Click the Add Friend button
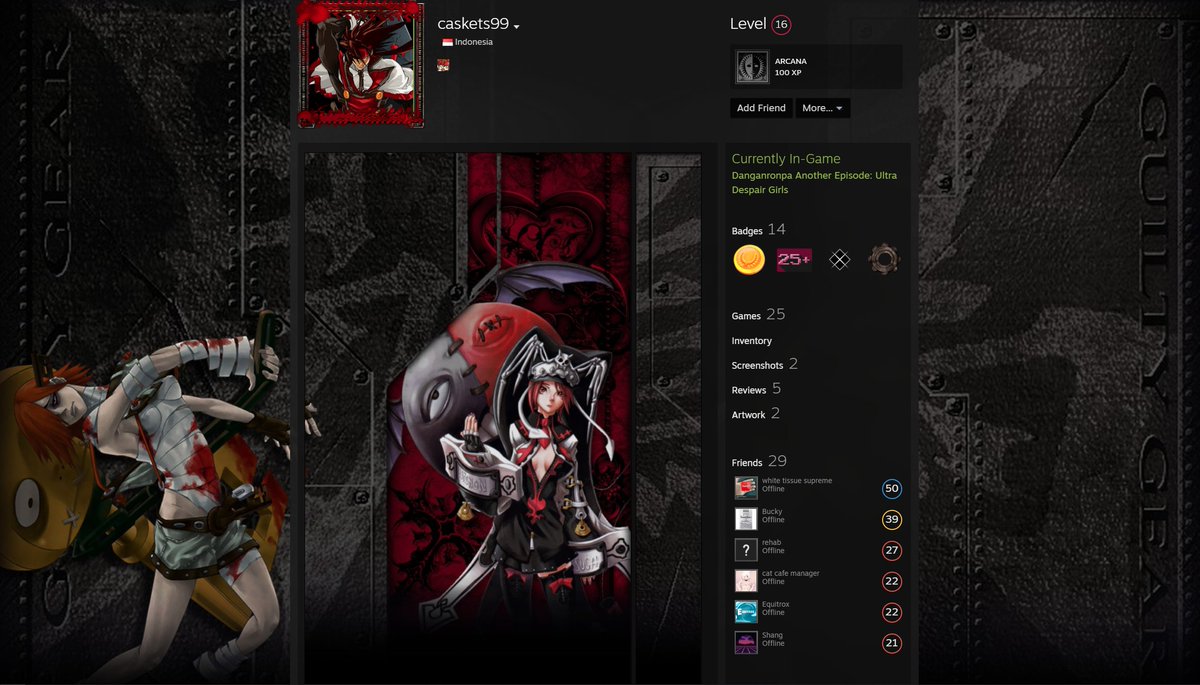This screenshot has height=685, width=1200. point(761,108)
